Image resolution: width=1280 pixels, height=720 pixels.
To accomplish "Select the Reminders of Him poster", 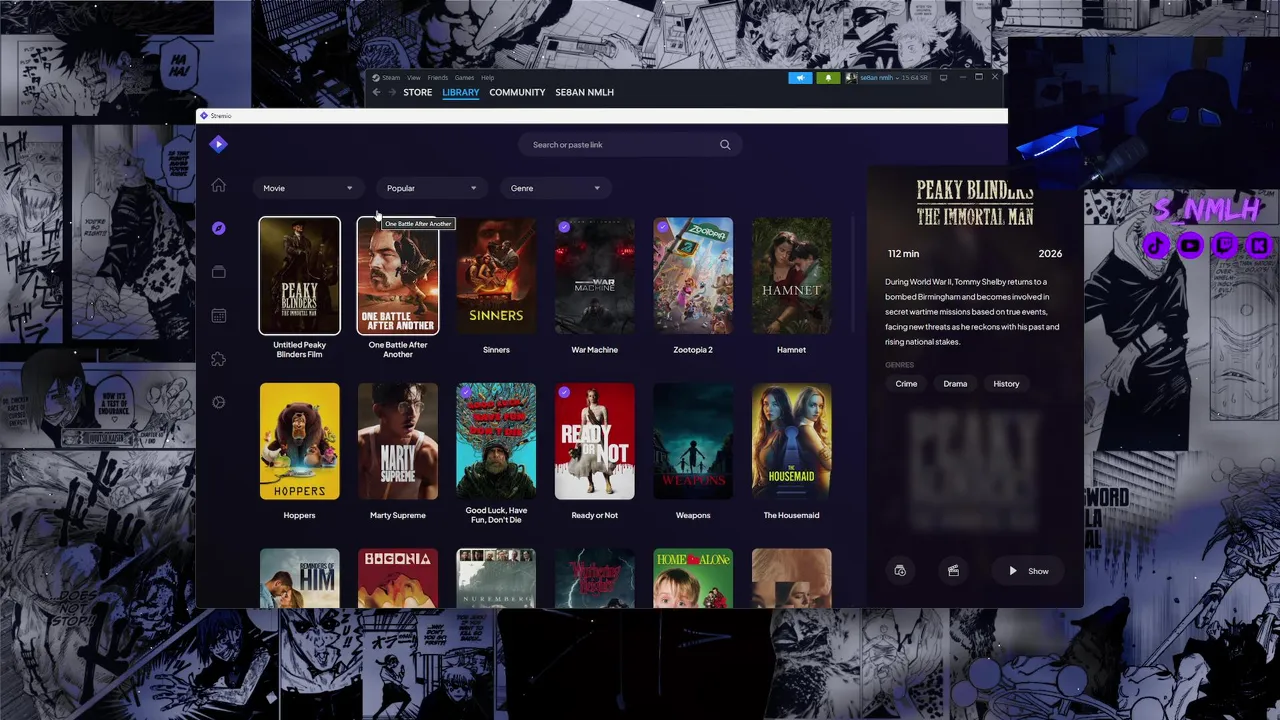I will pyautogui.click(x=299, y=578).
